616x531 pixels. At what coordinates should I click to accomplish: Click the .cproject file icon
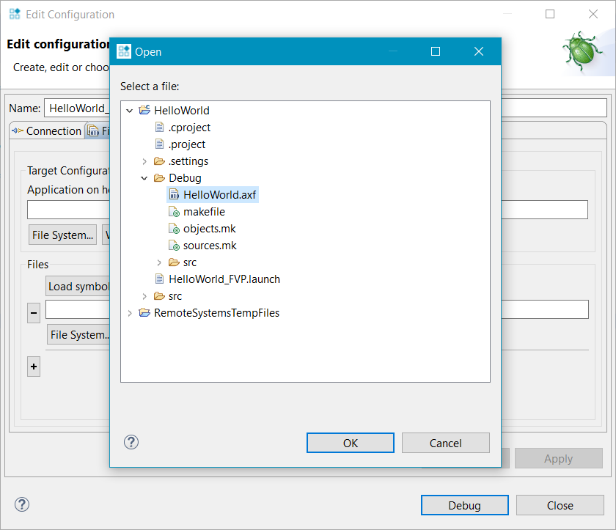[159, 127]
